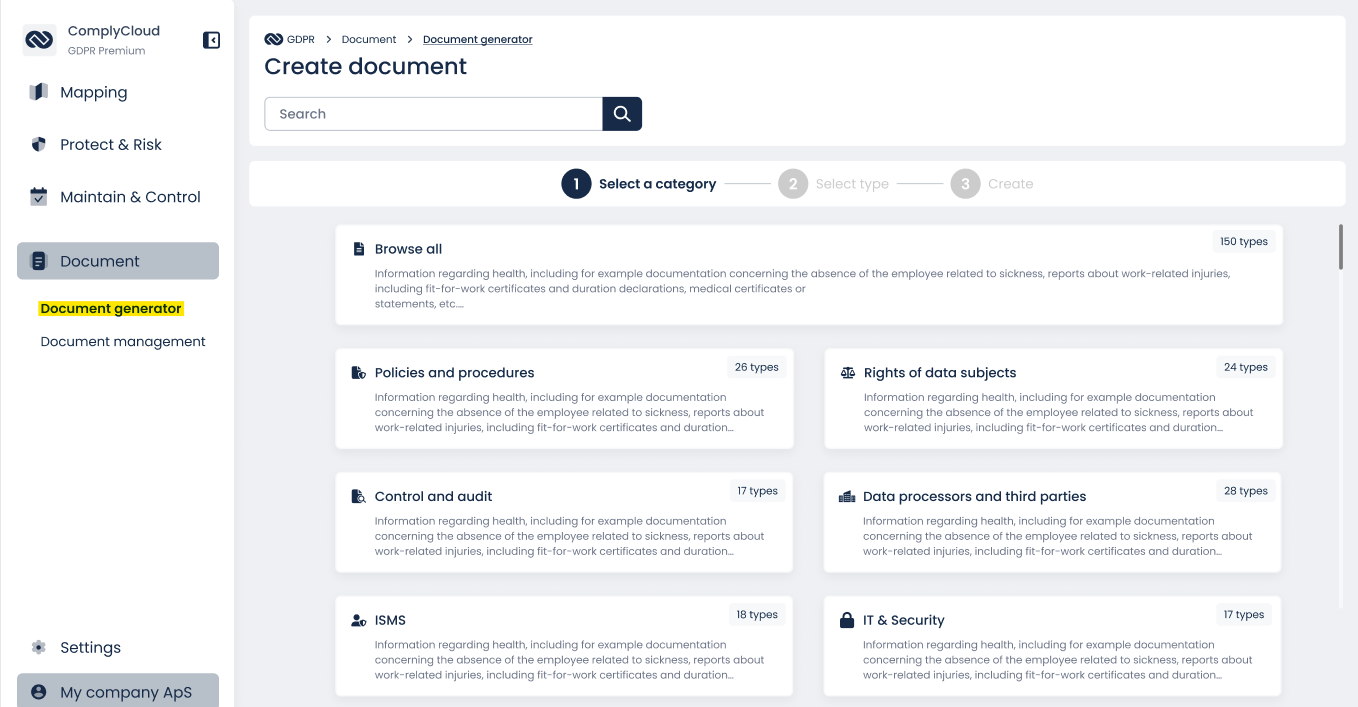Open Data processors and third parties category
The image size is (1358, 707).
pyautogui.click(x=1053, y=523)
